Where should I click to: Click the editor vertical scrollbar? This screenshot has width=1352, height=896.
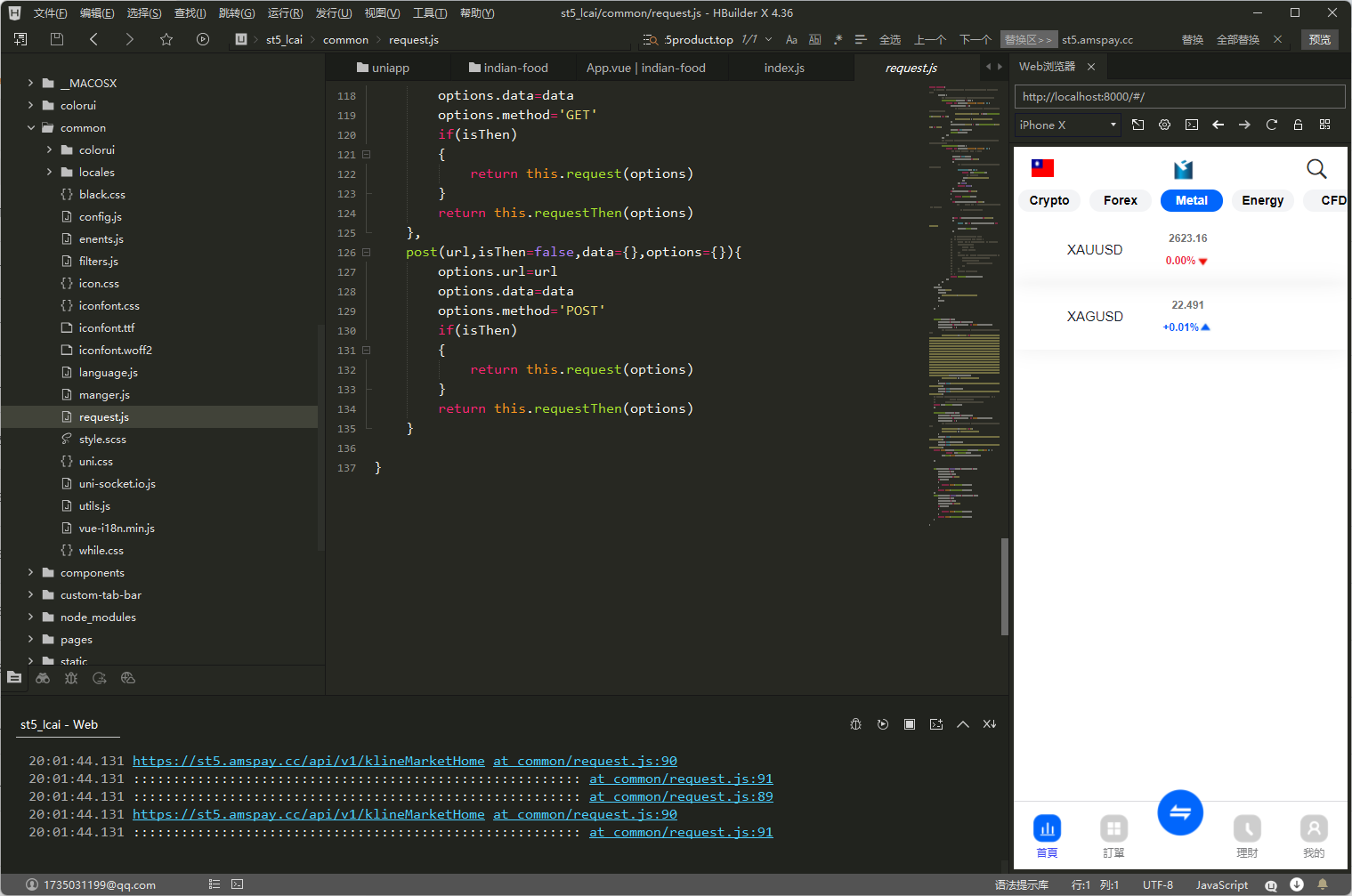point(1004,587)
